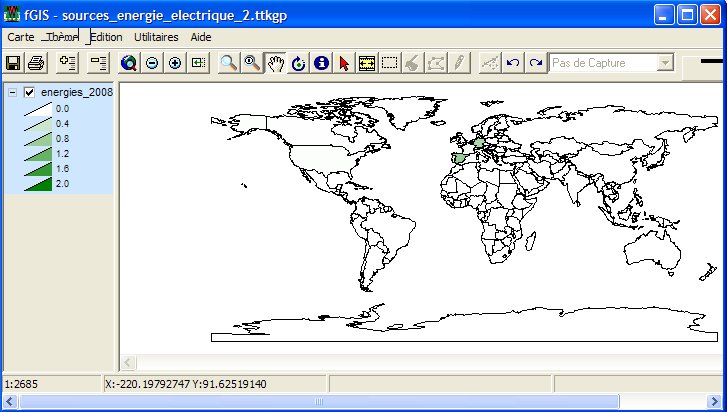Click the Print map icon
The height and width of the screenshot is (412, 727).
[36, 63]
